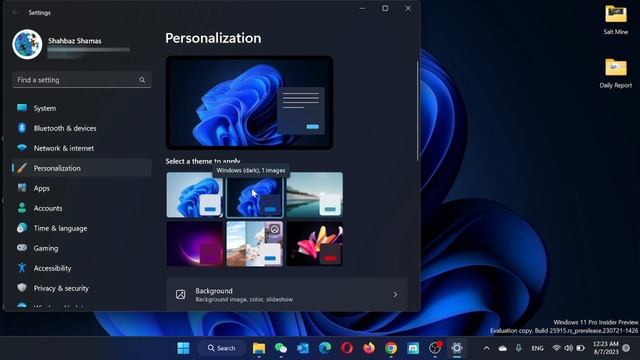
Task: Launch Firefox from the taskbar
Action: pos(369,348)
